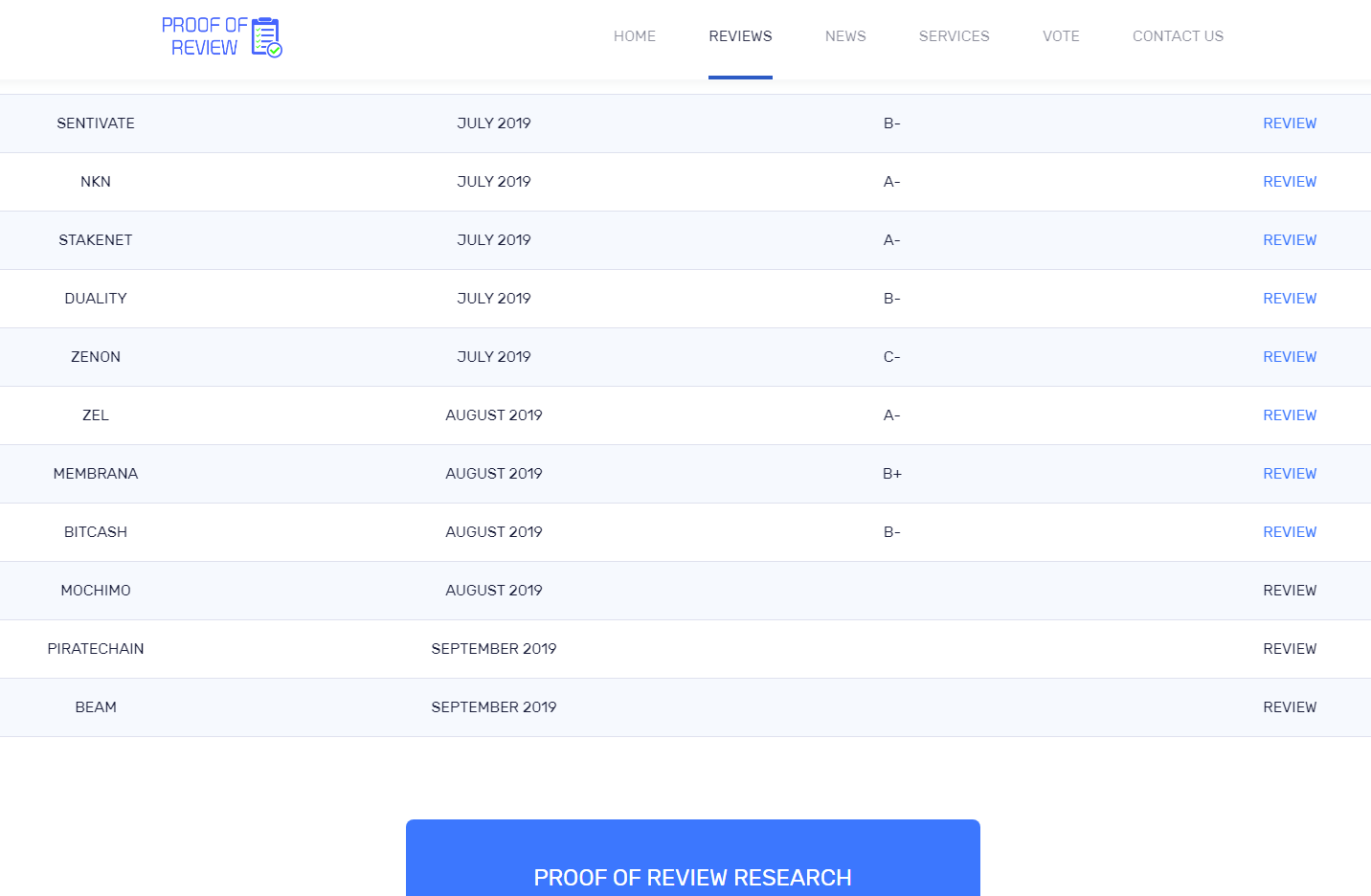The height and width of the screenshot is (896, 1371).
Task: Click Review text in the Mochimo row
Action: click(x=1290, y=591)
